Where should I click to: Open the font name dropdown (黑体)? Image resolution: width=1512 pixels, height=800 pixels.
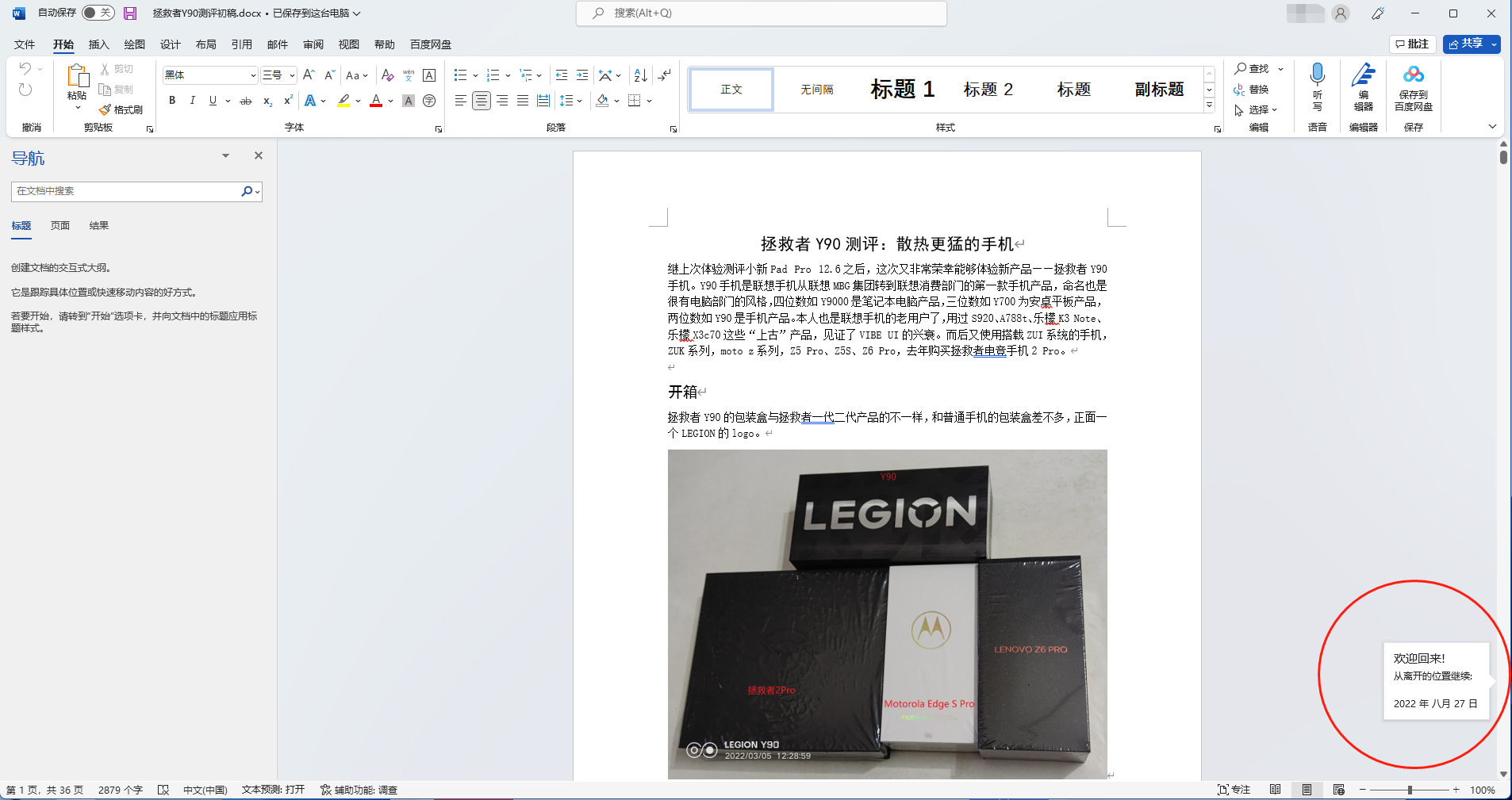point(253,75)
